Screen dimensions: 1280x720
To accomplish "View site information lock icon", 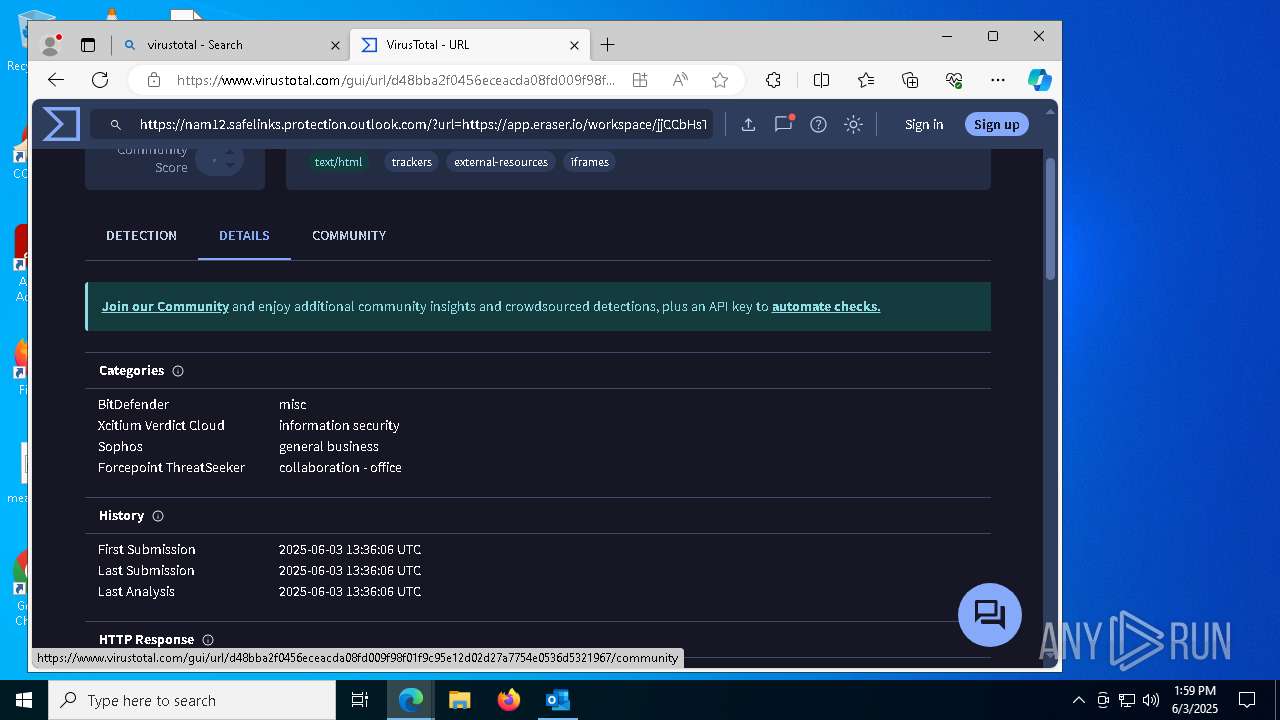I will (153, 80).
